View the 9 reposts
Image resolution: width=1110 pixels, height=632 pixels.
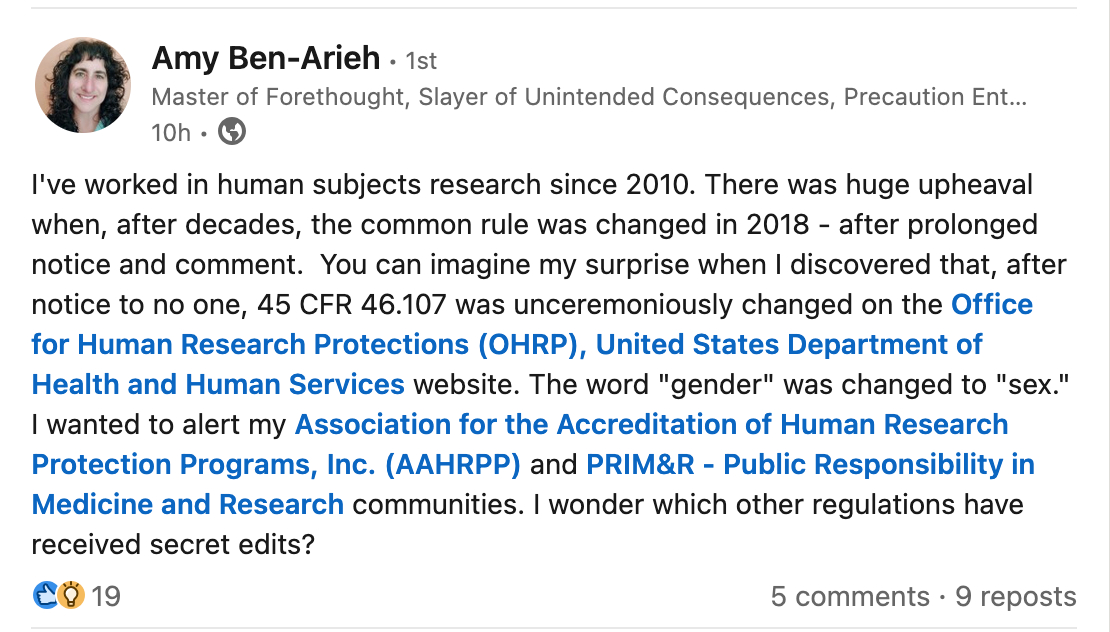[x=1016, y=597]
